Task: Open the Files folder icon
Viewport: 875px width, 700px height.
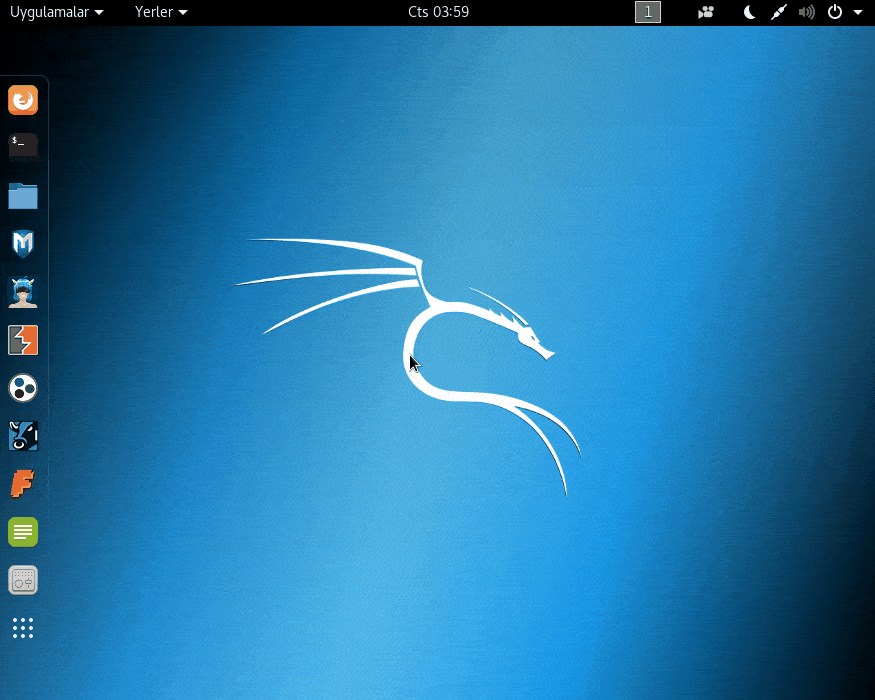Action: (23, 196)
